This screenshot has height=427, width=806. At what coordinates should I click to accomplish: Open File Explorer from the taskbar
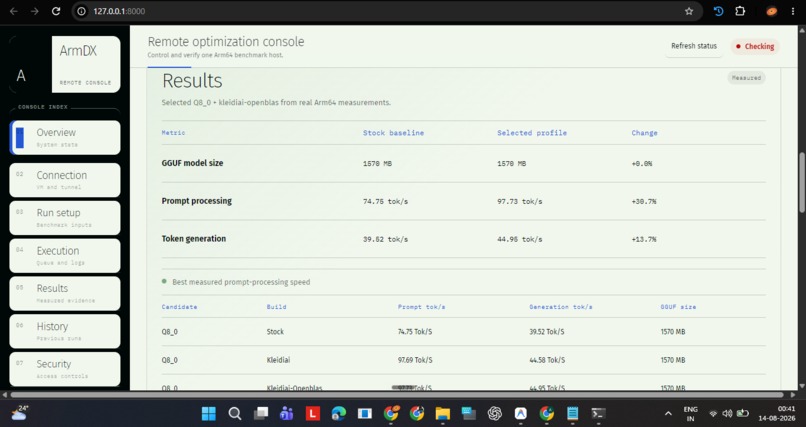[443, 414]
